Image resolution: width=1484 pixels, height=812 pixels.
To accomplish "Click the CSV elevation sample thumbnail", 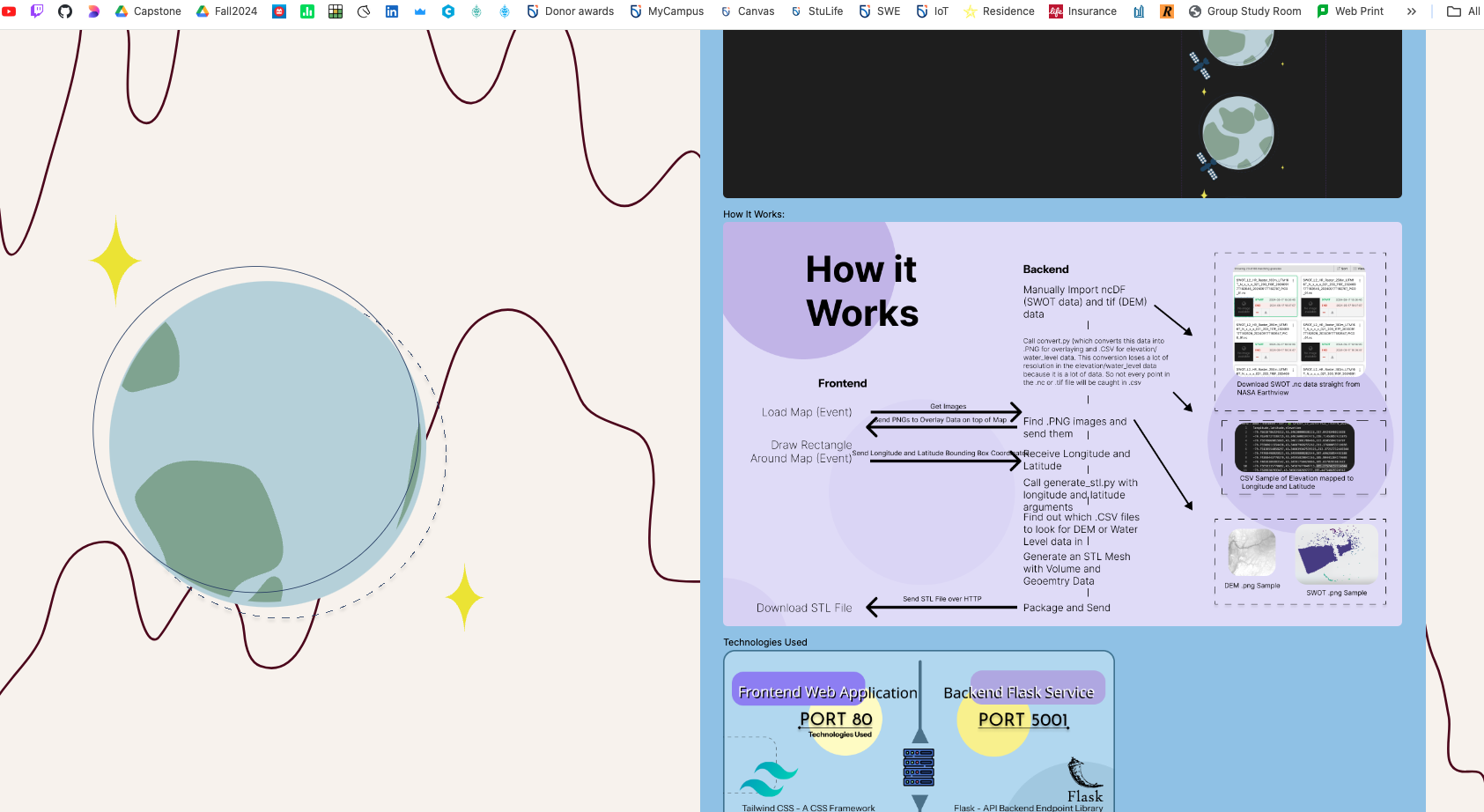I will pyautogui.click(x=1295, y=447).
